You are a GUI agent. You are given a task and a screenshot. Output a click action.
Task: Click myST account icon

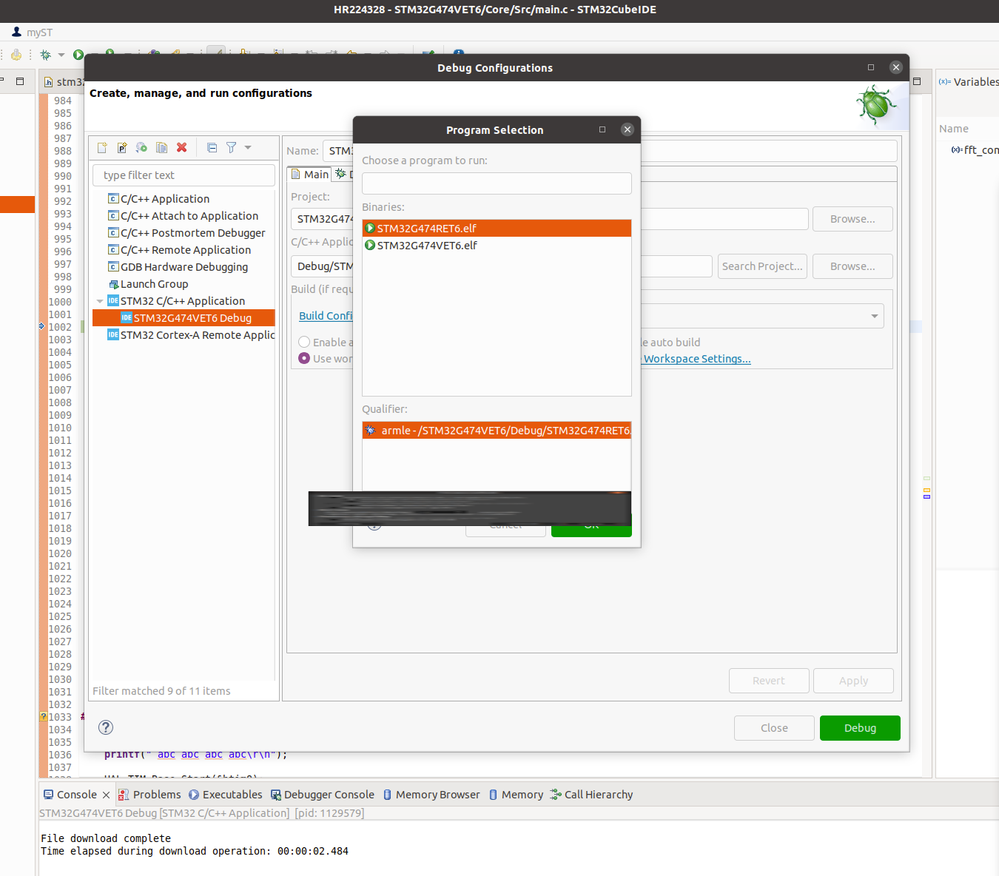[17, 32]
